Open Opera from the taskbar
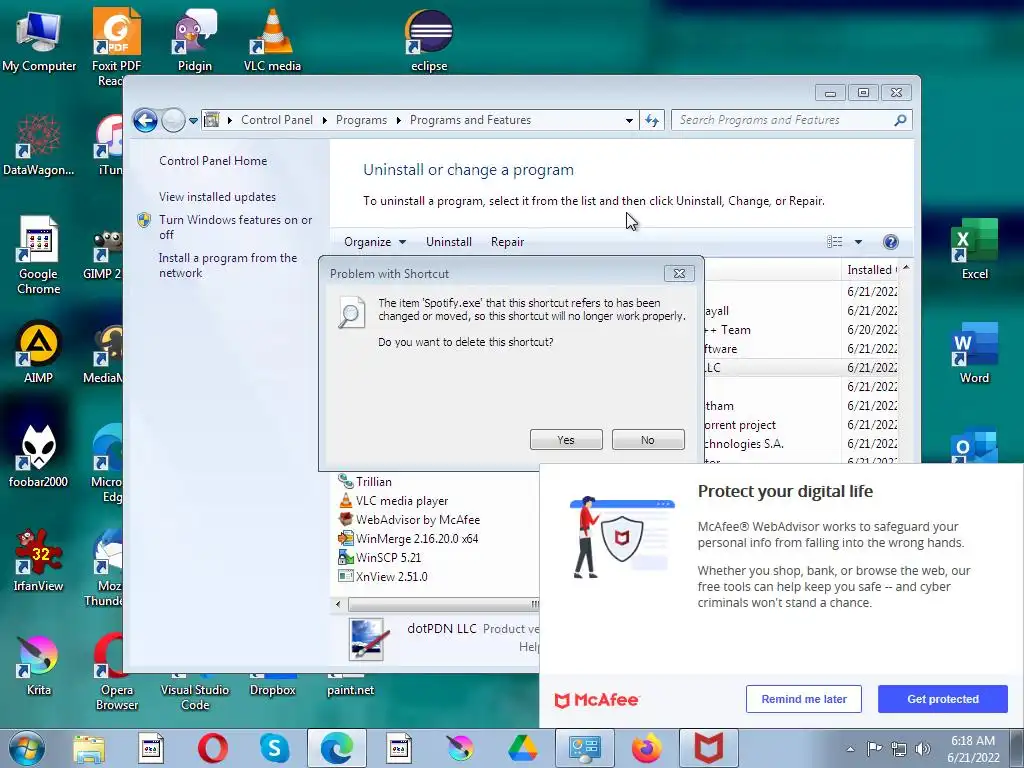The height and width of the screenshot is (768, 1024). [x=212, y=748]
